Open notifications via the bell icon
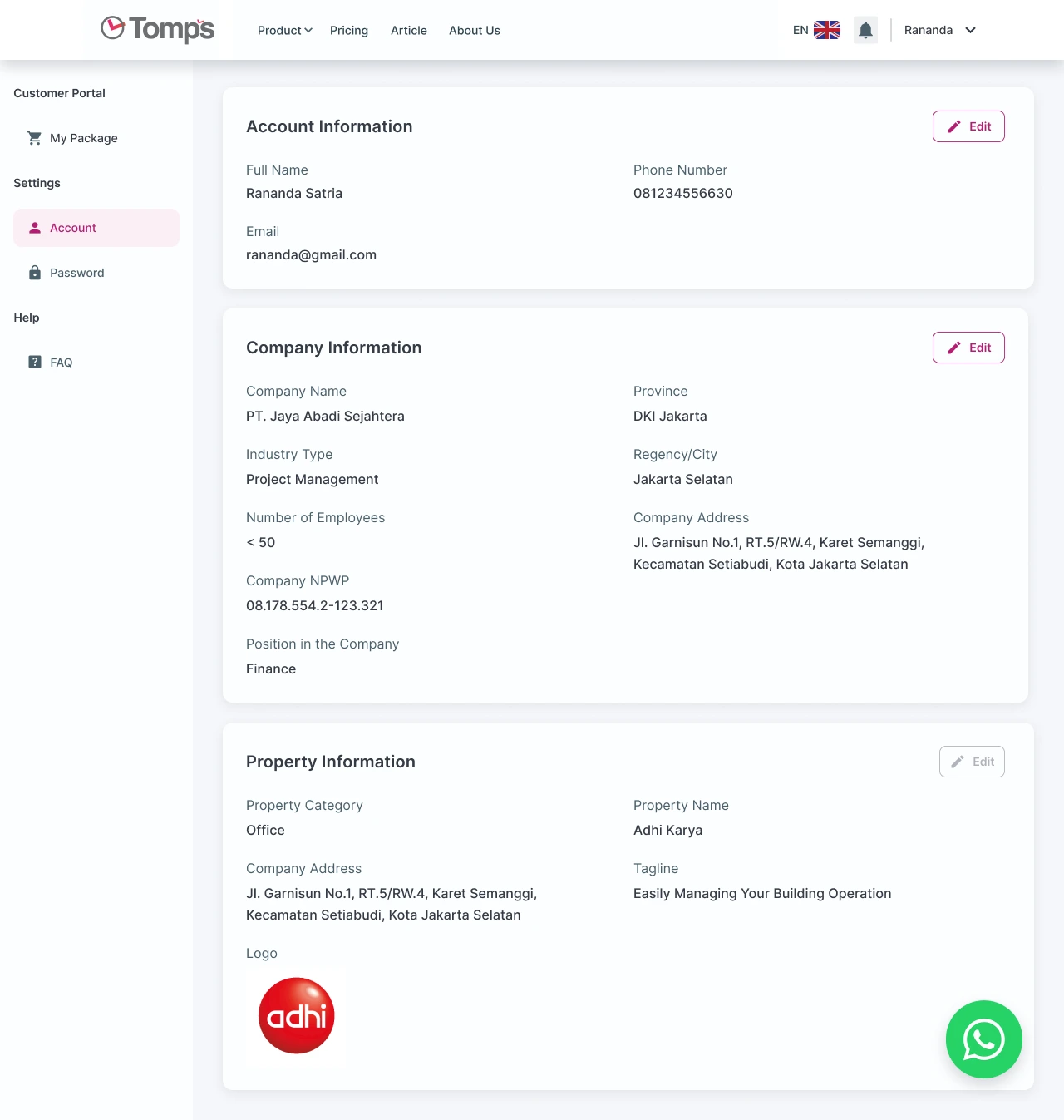The height and width of the screenshot is (1120, 1064). click(x=865, y=29)
